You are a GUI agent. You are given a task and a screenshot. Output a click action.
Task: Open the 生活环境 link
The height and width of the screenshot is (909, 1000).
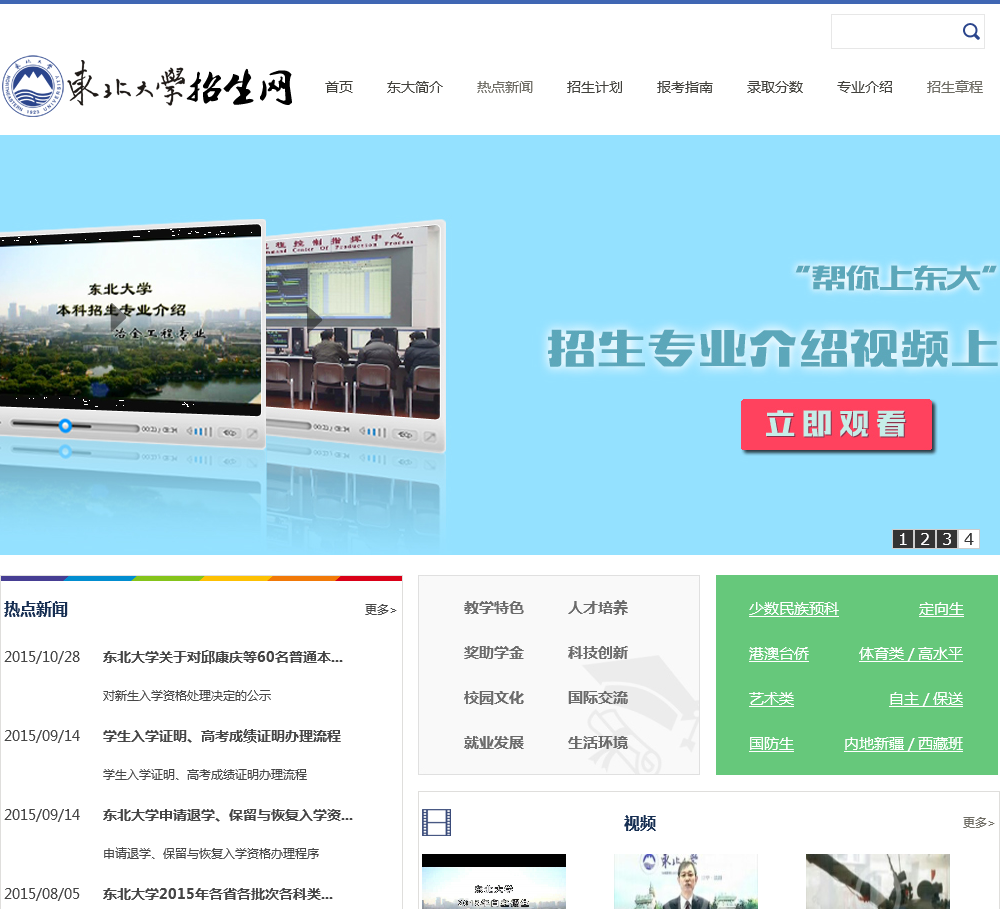(598, 743)
